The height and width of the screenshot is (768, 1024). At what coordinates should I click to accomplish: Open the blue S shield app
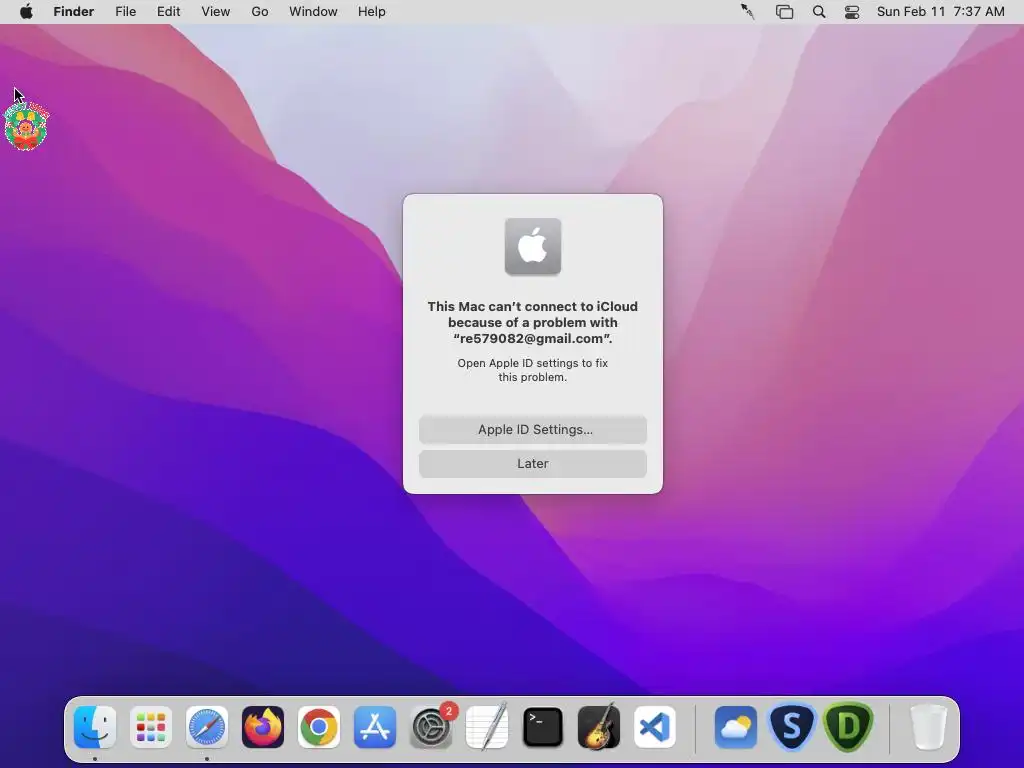[x=792, y=727]
